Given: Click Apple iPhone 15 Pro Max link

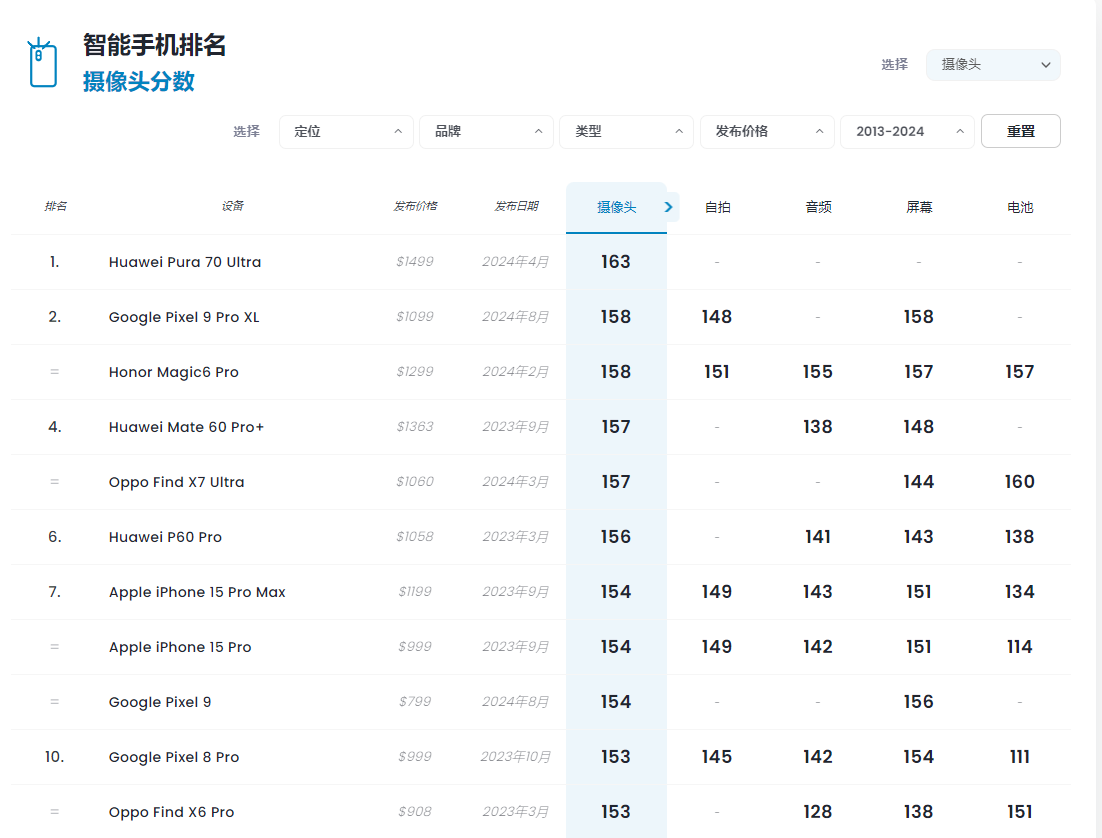Looking at the screenshot, I should (197, 593).
